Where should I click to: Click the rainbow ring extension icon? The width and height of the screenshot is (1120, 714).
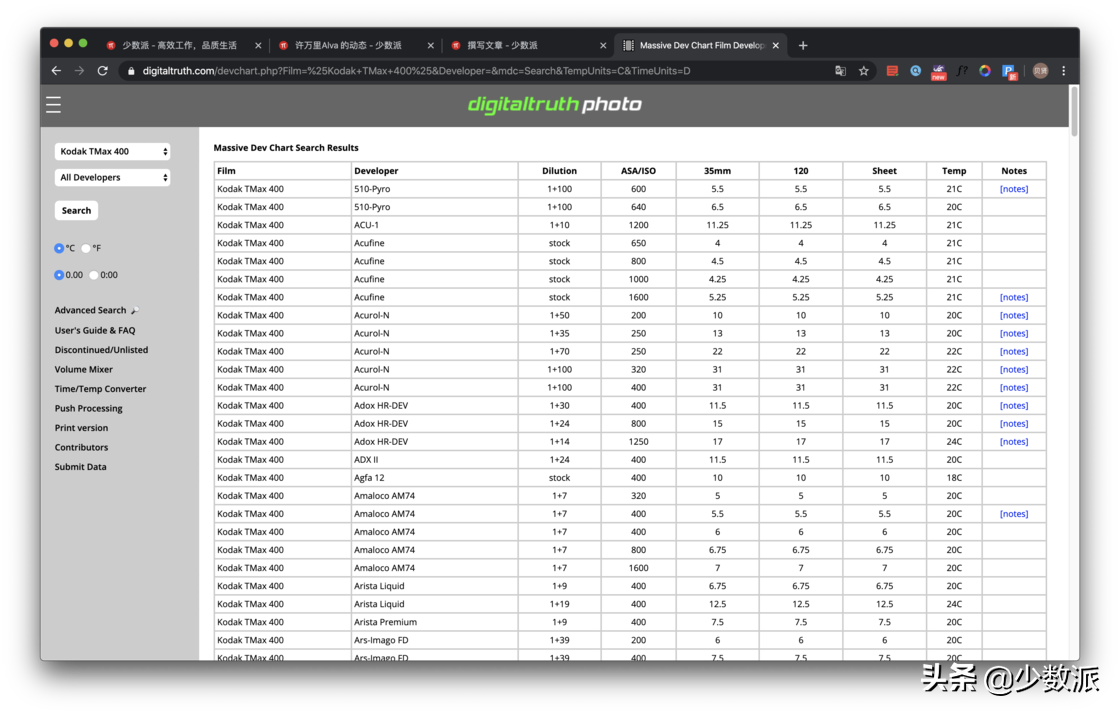click(x=985, y=71)
